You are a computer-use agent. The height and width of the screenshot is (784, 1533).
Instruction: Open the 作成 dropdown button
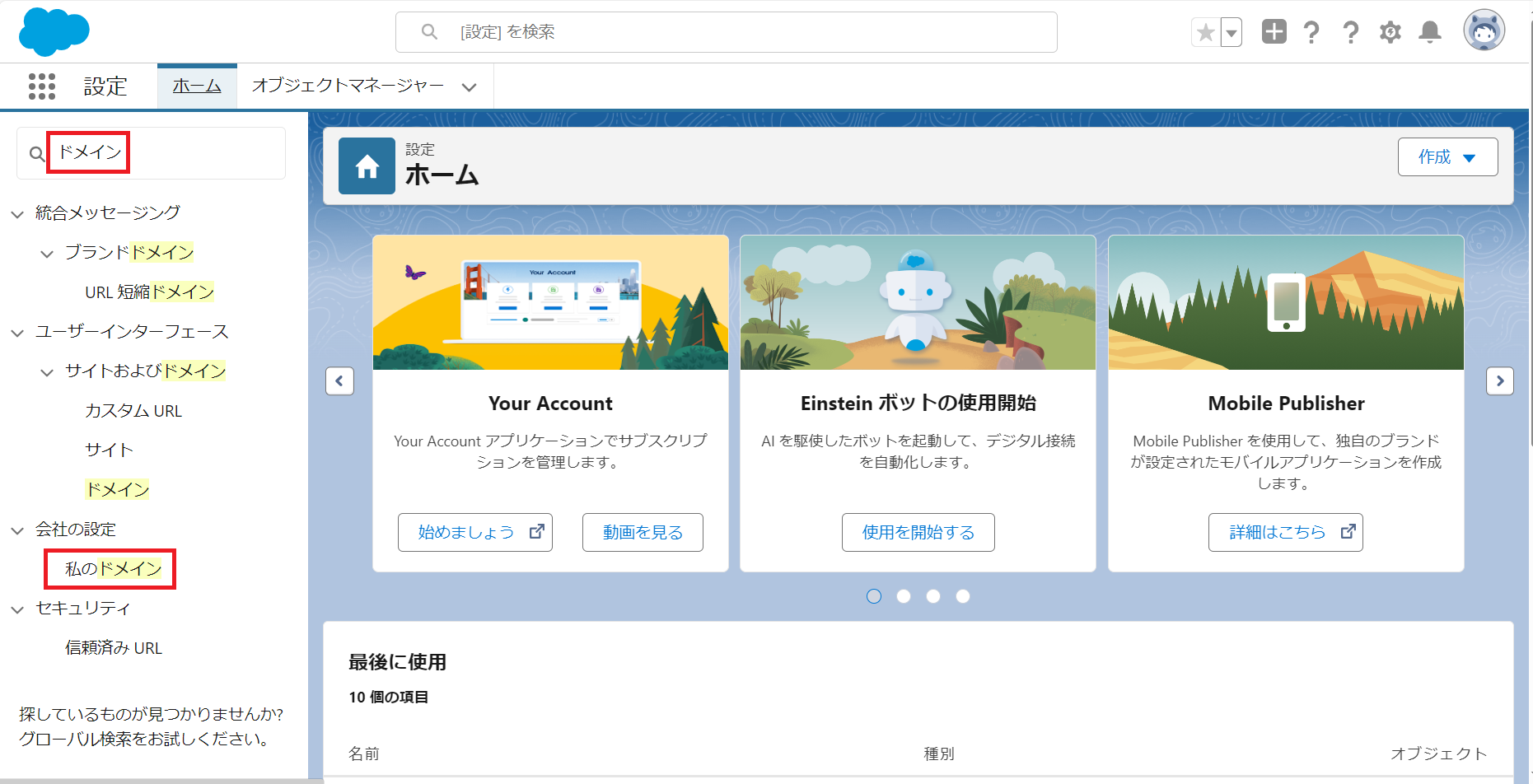click(1447, 156)
